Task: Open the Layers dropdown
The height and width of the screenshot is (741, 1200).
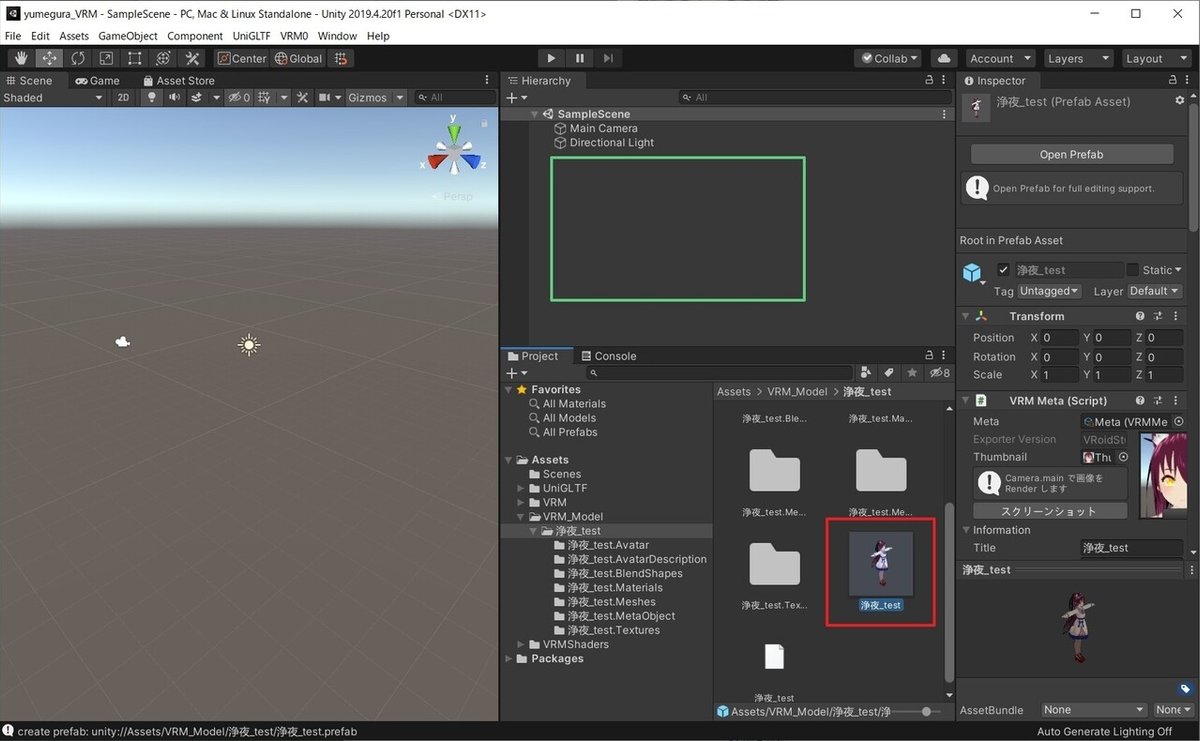Action: [x=1077, y=58]
